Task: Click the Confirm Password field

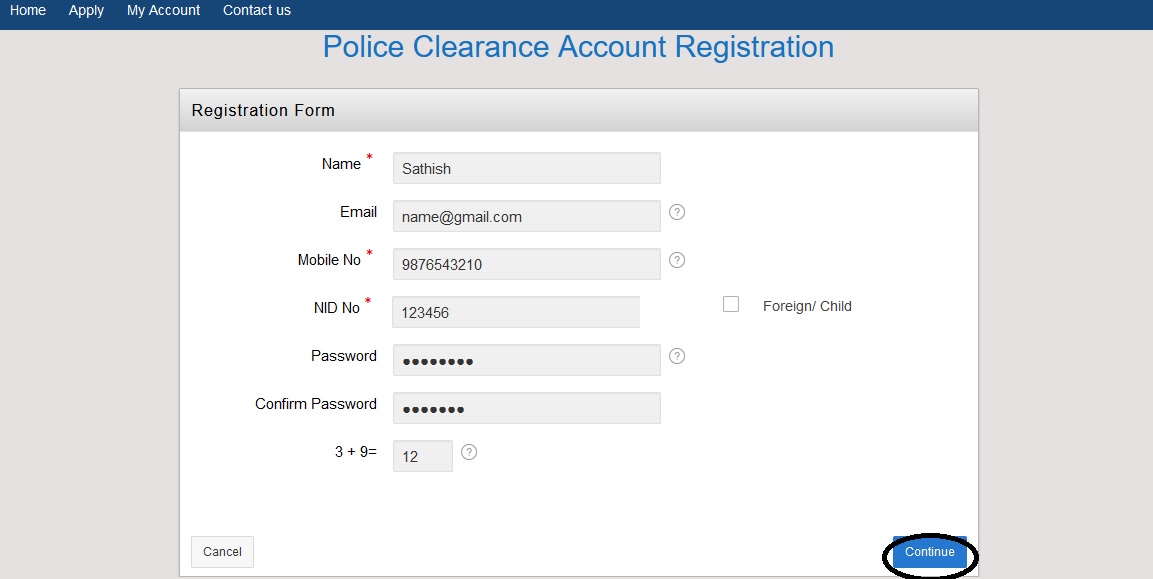Action: [526, 408]
